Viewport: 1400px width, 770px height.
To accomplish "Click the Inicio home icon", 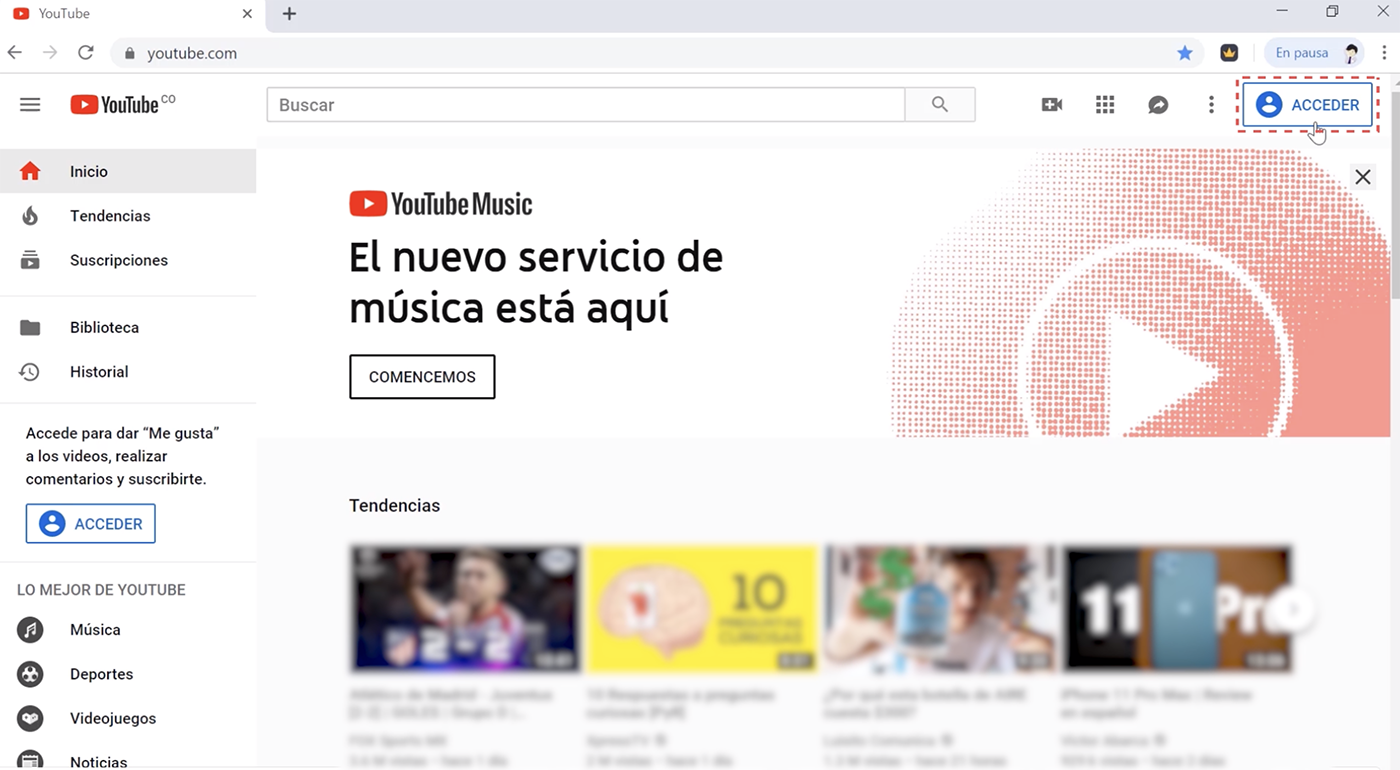I will [30, 171].
